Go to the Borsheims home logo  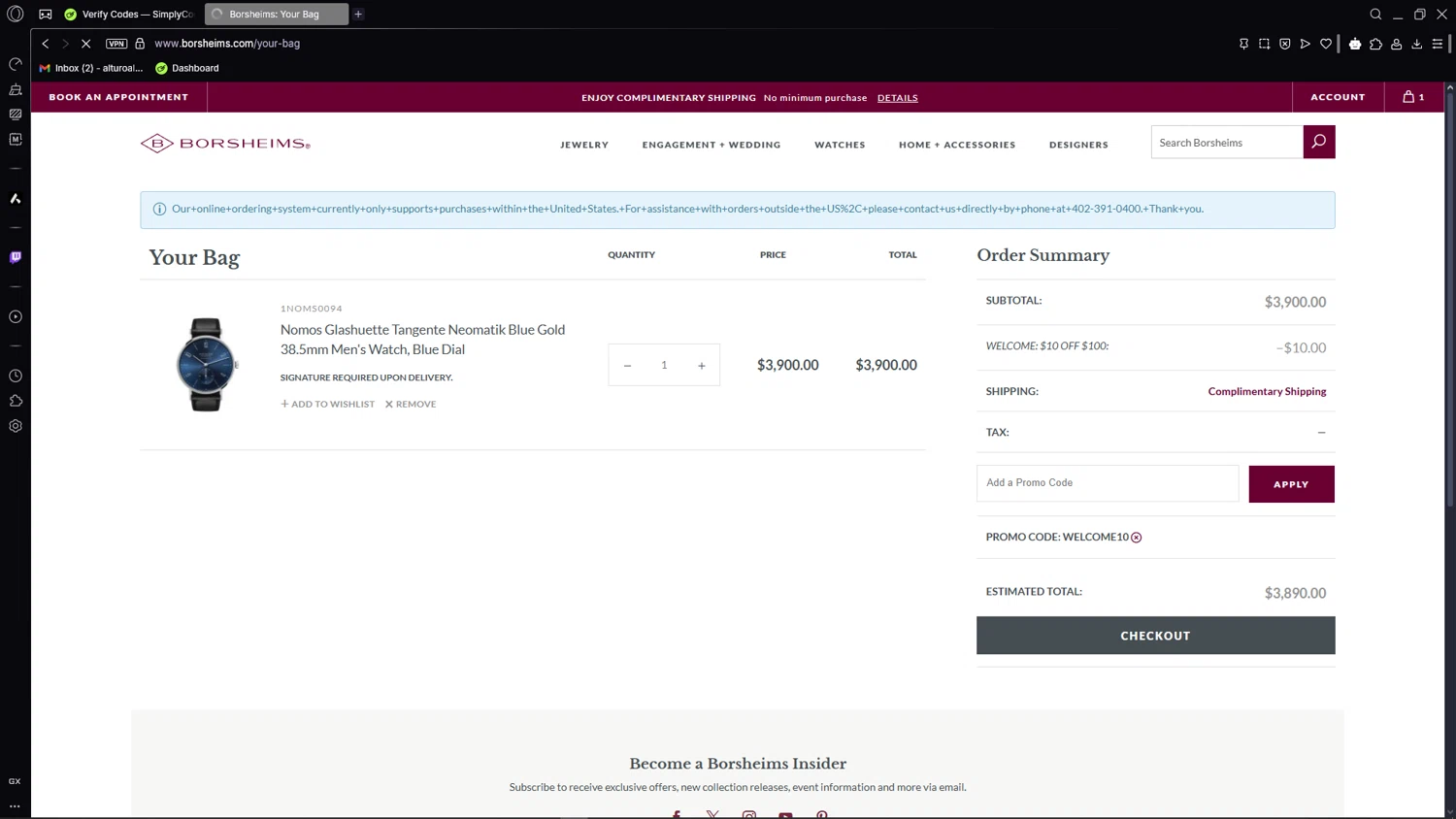(x=225, y=144)
